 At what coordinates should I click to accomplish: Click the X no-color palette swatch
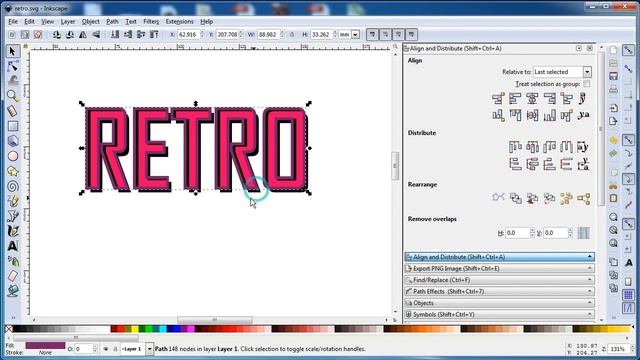pos(9,329)
